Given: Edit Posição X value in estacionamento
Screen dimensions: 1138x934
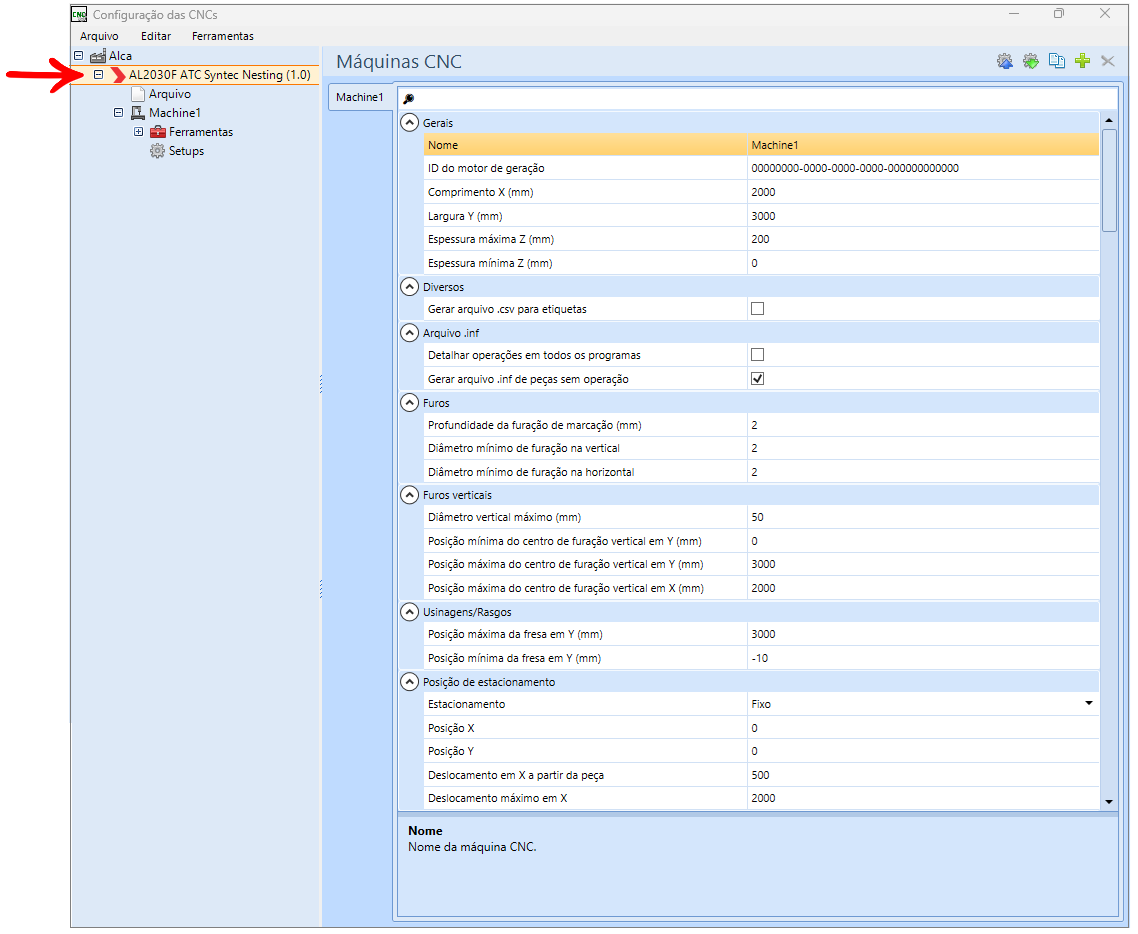Looking at the screenshot, I should pos(922,728).
